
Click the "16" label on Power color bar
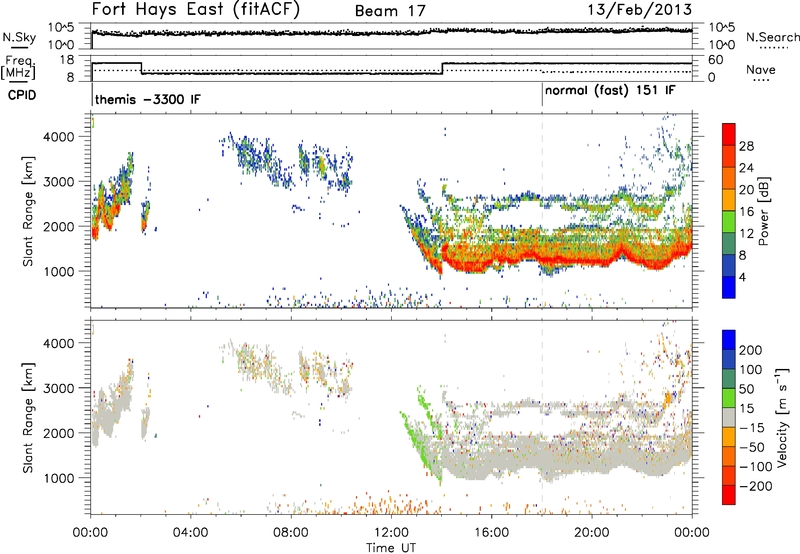click(746, 212)
